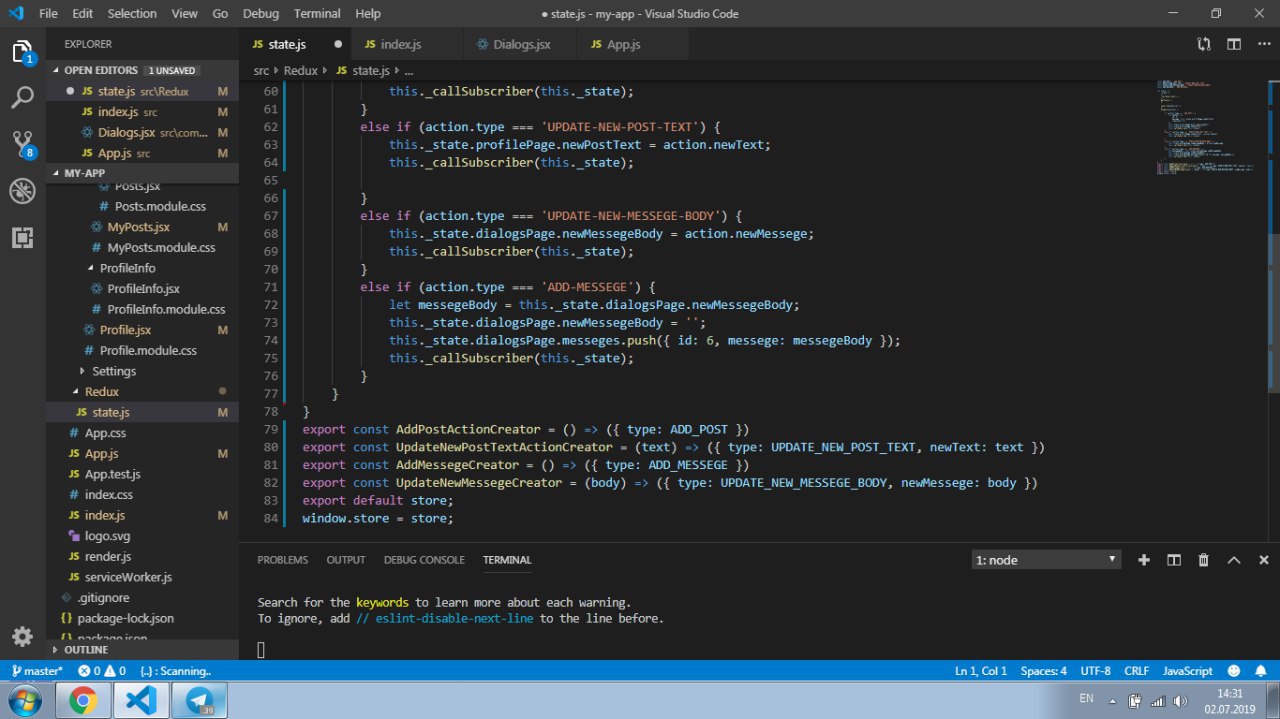Collapse the MY-APP folder section
This screenshot has width=1280, height=719.
(84, 173)
